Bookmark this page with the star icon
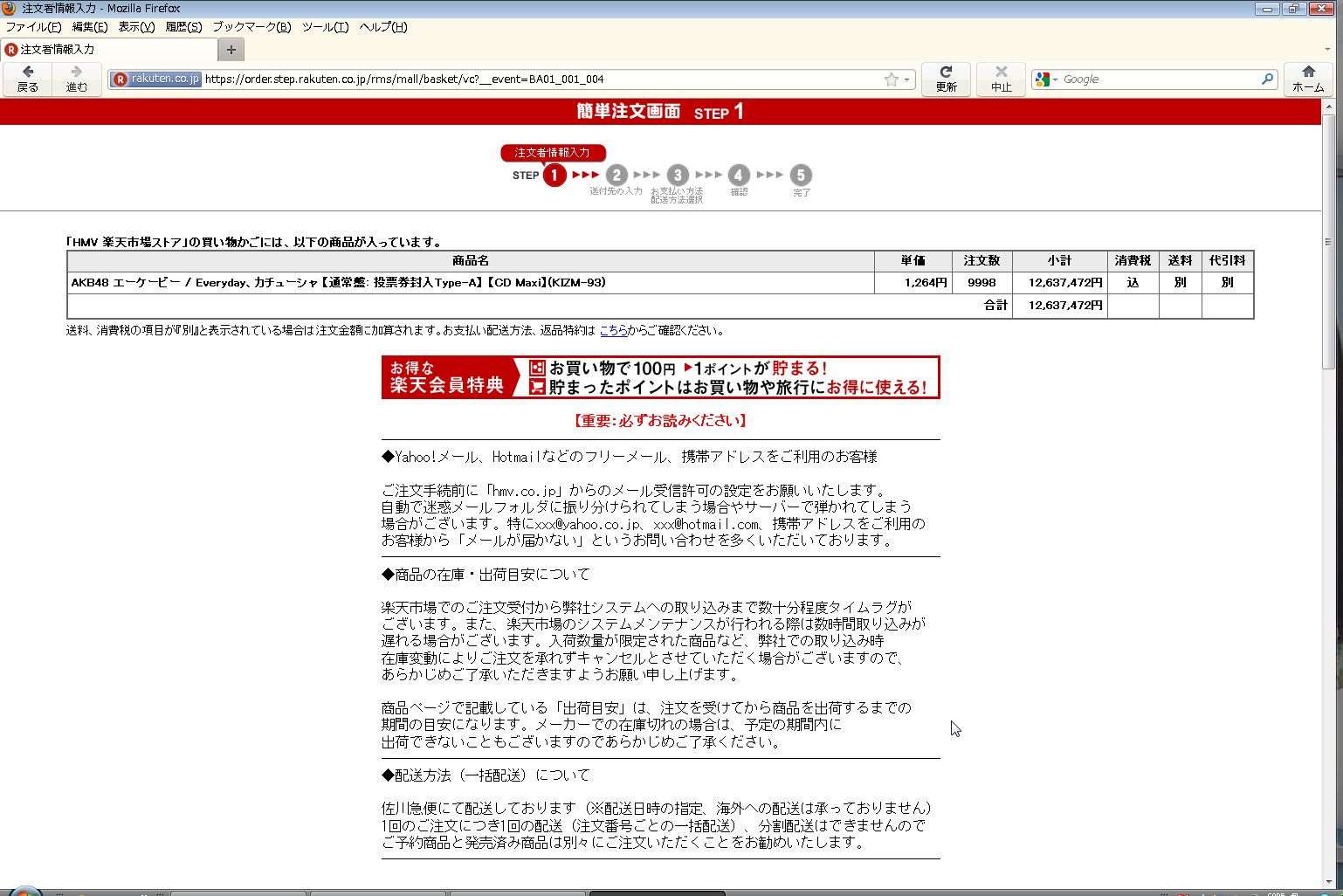Screen dimensions: 1343x896 [x=891, y=79]
